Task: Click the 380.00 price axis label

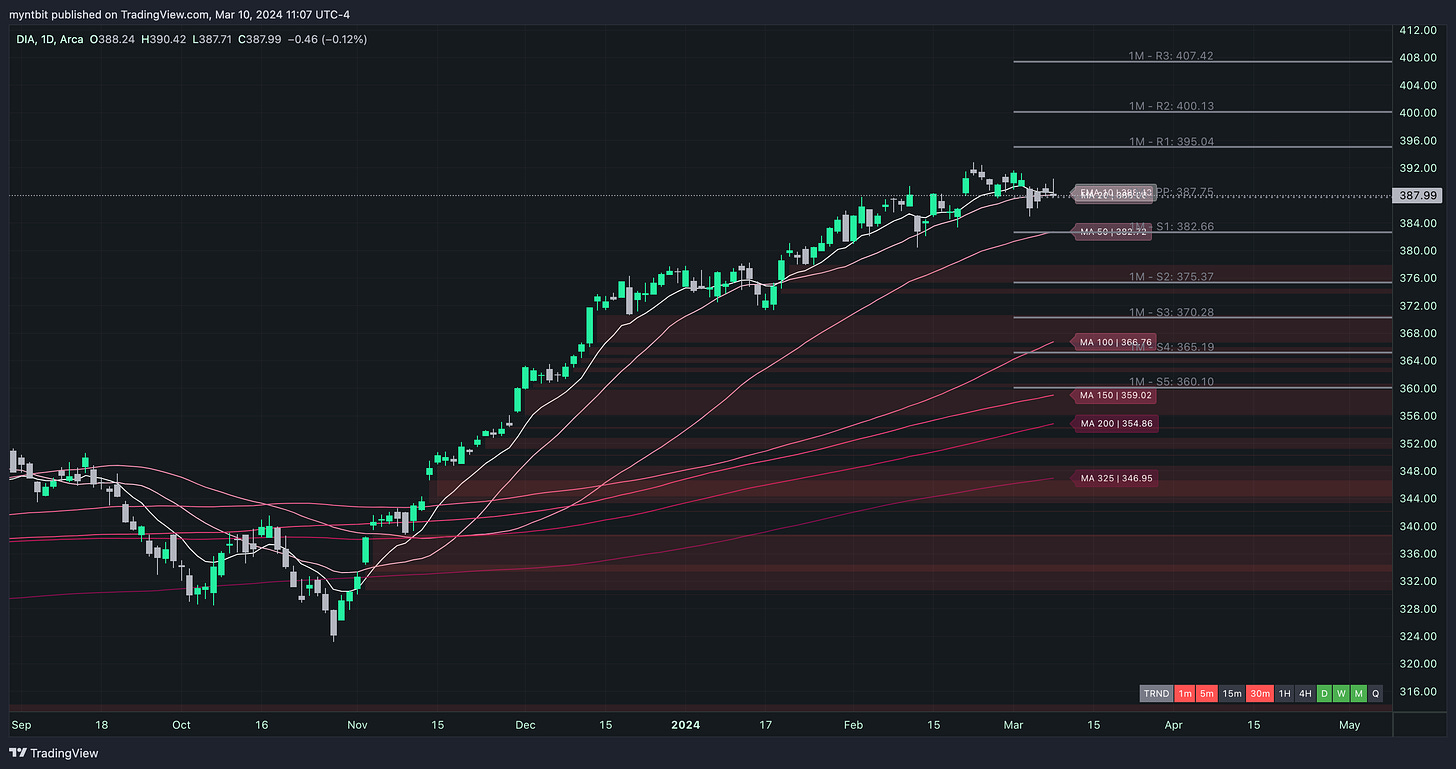Action: click(x=1418, y=250)
